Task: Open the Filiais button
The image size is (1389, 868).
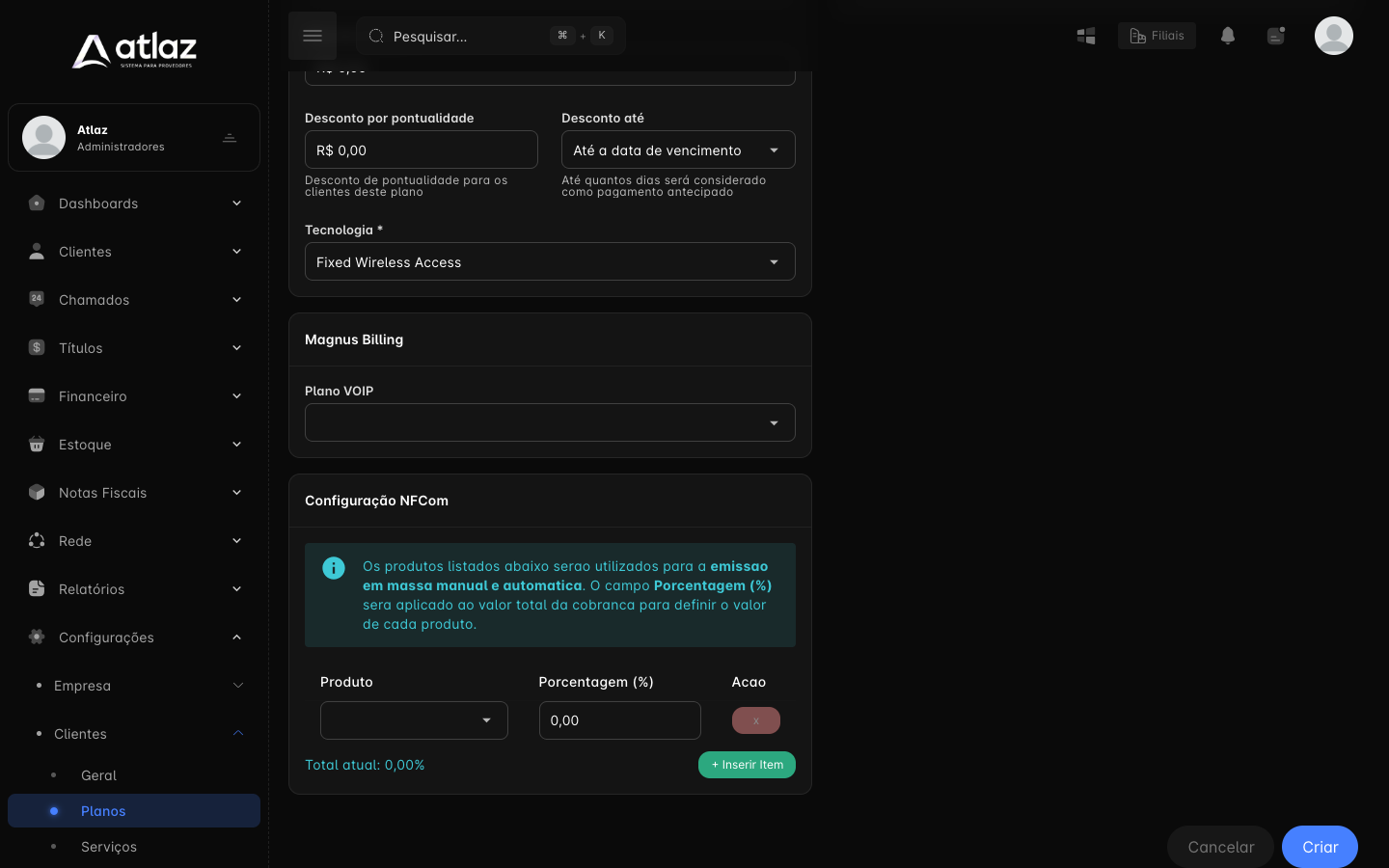Action: 1157,36
